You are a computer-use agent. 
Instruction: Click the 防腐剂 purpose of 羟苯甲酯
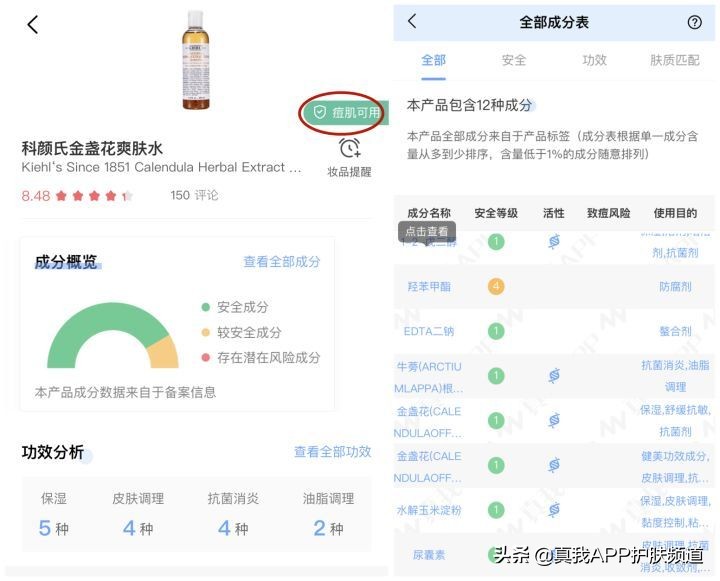coord(675,287)
